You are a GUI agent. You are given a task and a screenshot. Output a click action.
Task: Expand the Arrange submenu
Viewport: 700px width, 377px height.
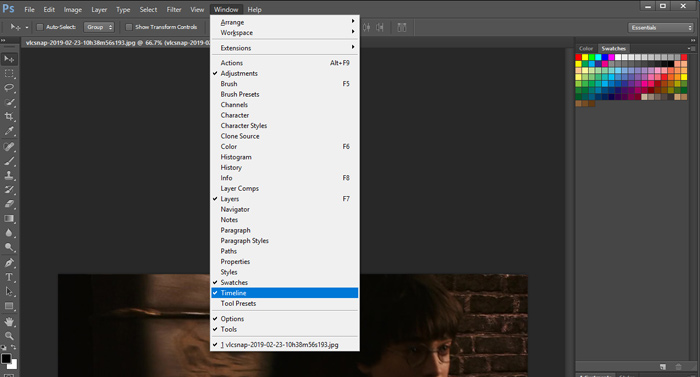[284, 22]
